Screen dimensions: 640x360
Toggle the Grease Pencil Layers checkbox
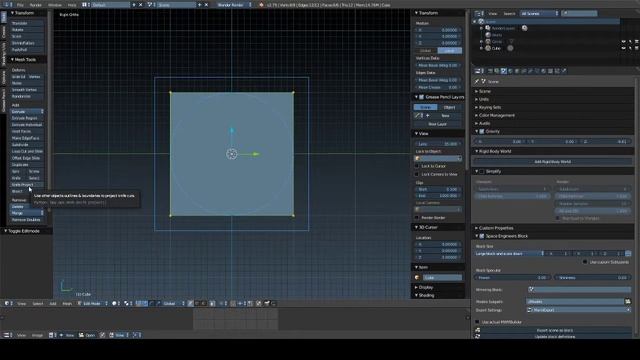pos(422,97)
